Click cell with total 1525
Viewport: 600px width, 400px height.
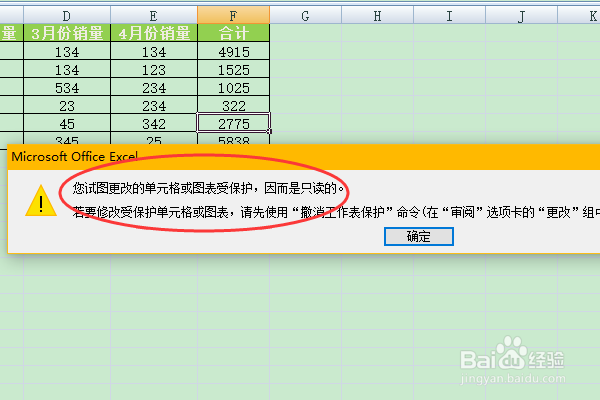[x=233, y=69]
